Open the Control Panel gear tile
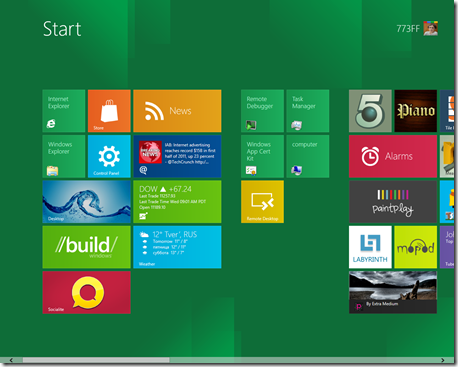This screenshot has width=458, height=367. click(109, 156)
